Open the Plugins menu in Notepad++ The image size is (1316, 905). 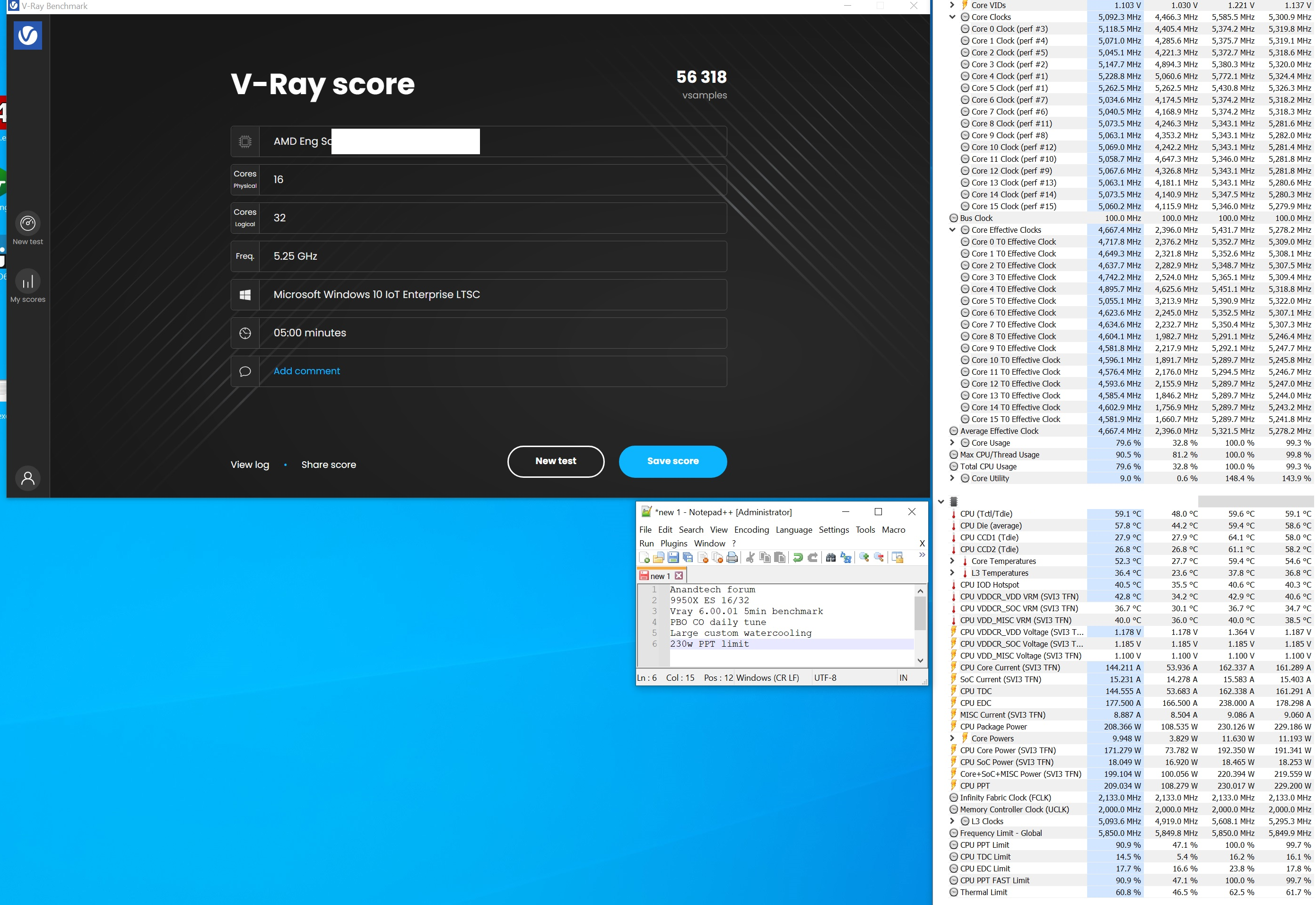[x=673, y=543]
